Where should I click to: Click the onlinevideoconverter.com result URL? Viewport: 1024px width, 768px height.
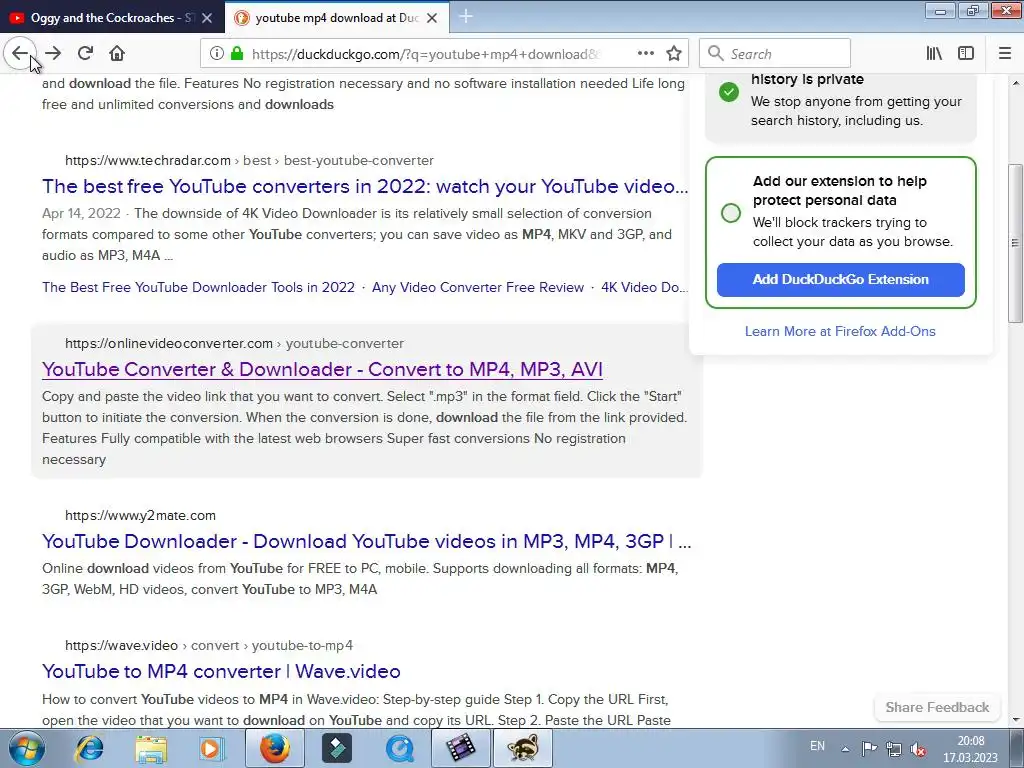(234, 344)
